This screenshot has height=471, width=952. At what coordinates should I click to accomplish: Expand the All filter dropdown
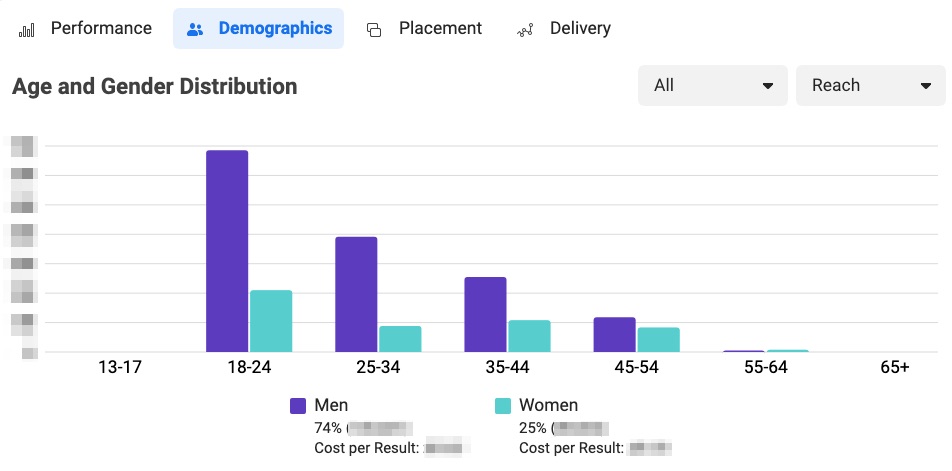(x=712, y=86)
